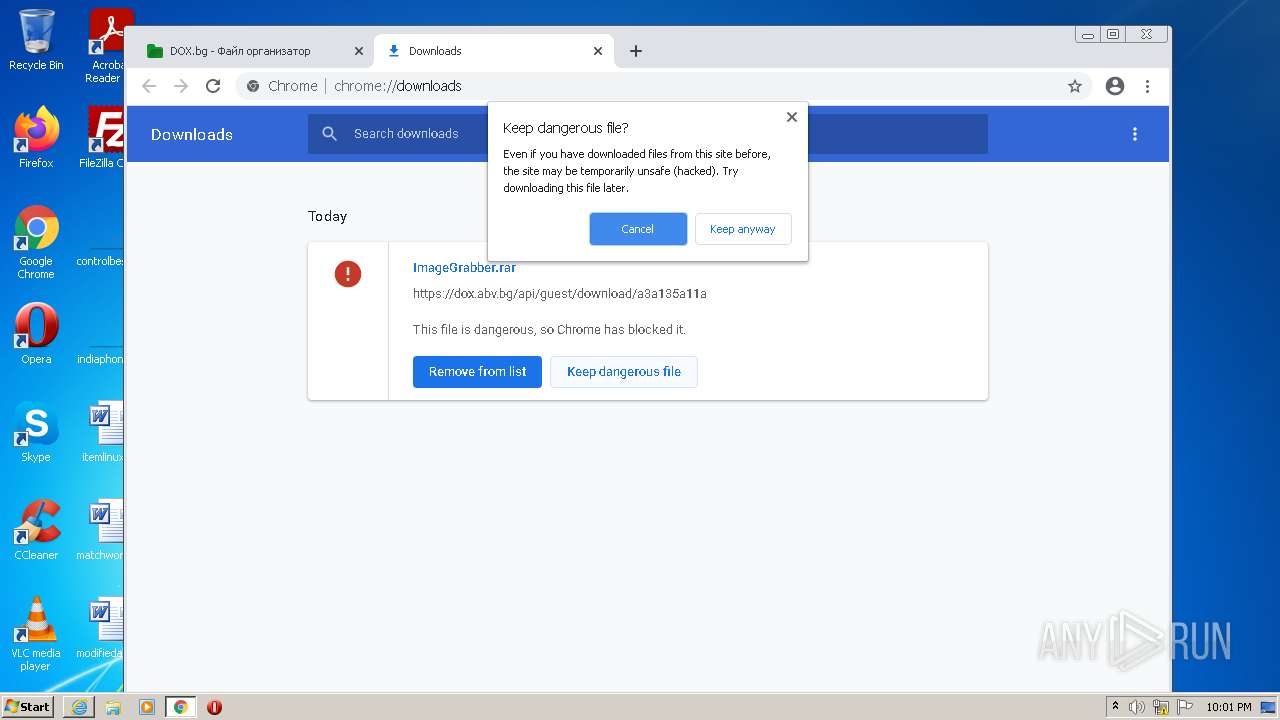The image size is (1280, 720).
Task: Open Internet Explorer from taskbar
Action: coord(79,707)
